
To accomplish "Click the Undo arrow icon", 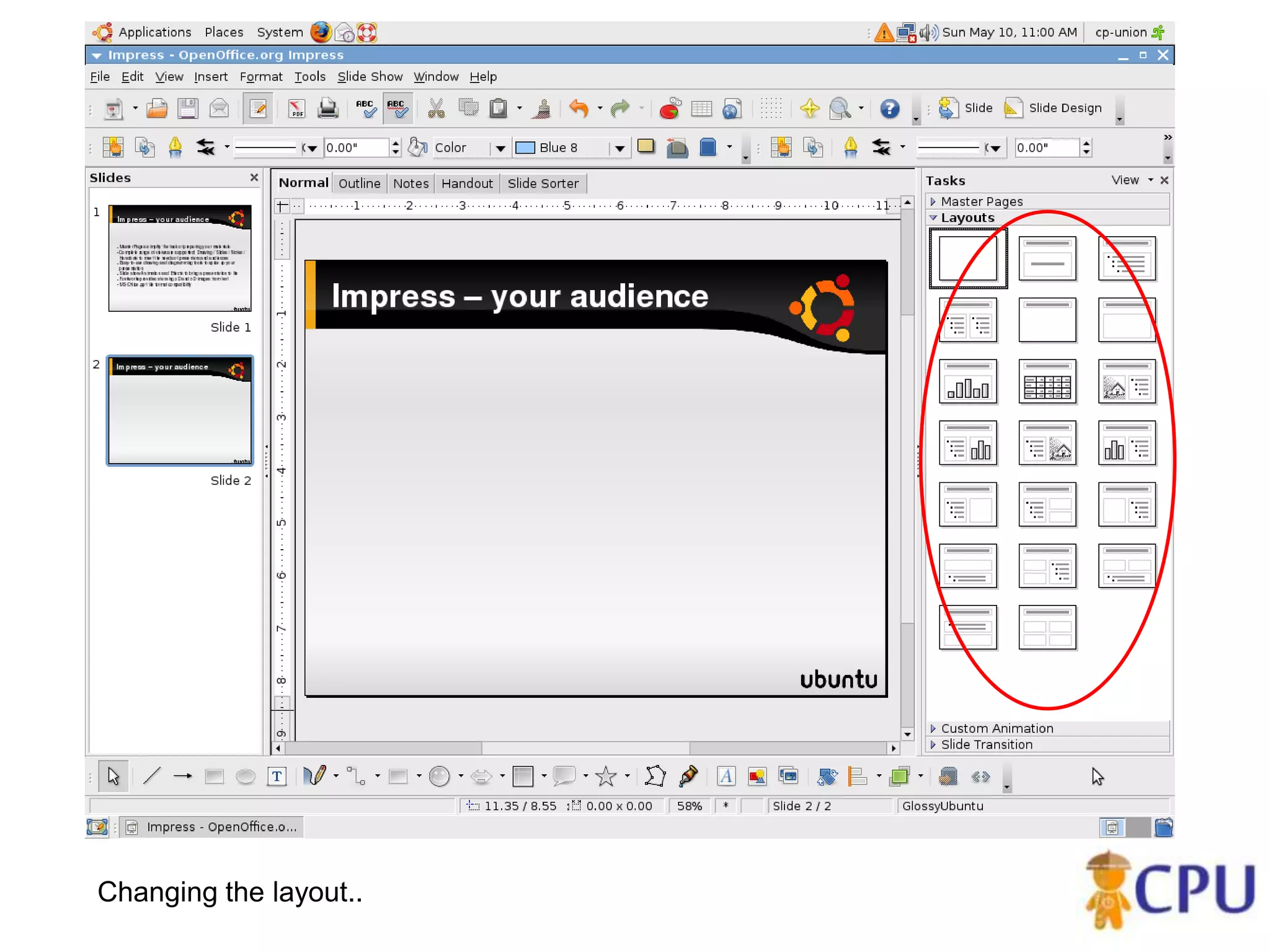I will coord(578,108).
